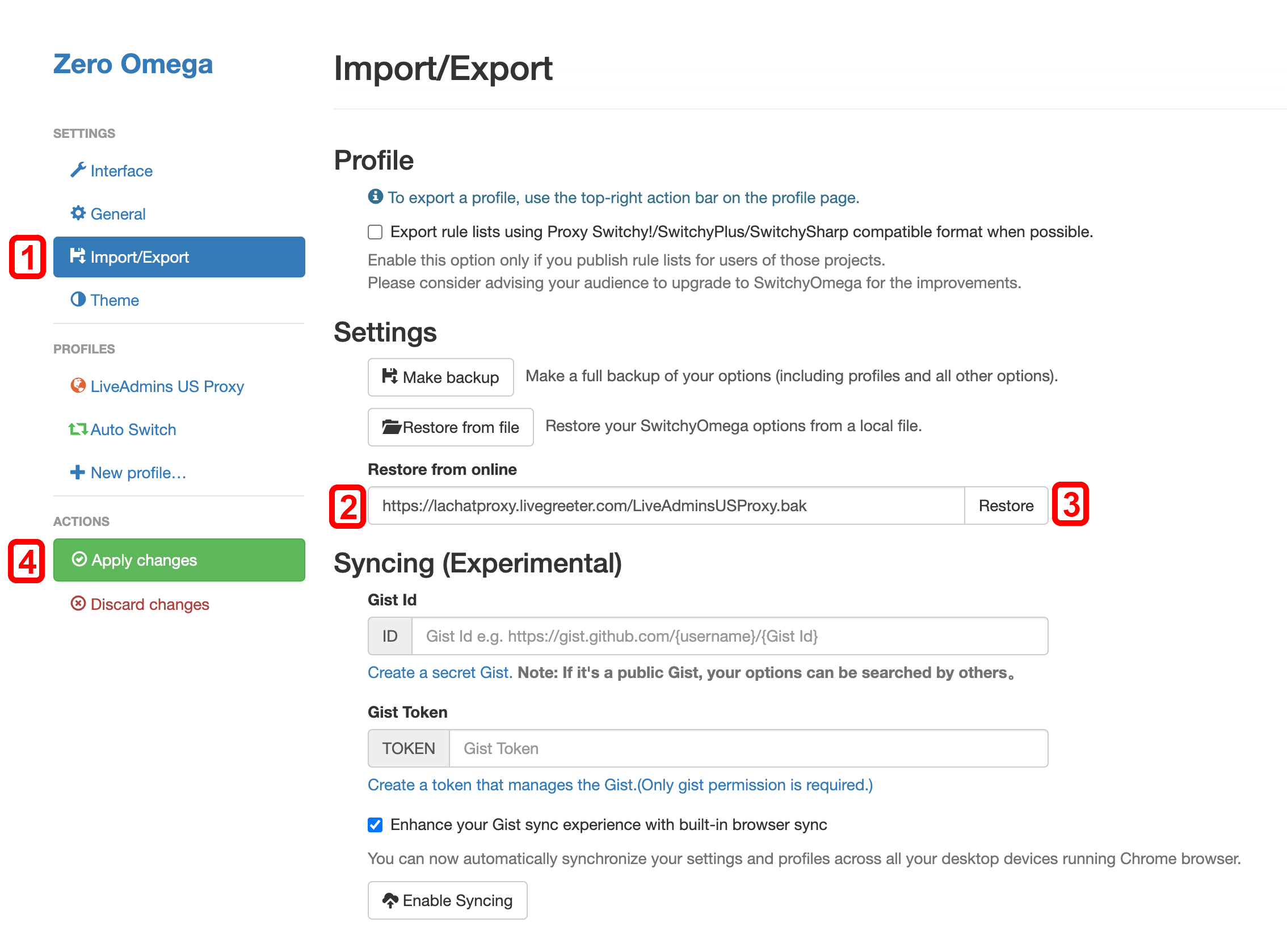Click the wrench icon beside Interface

(78, 170)
